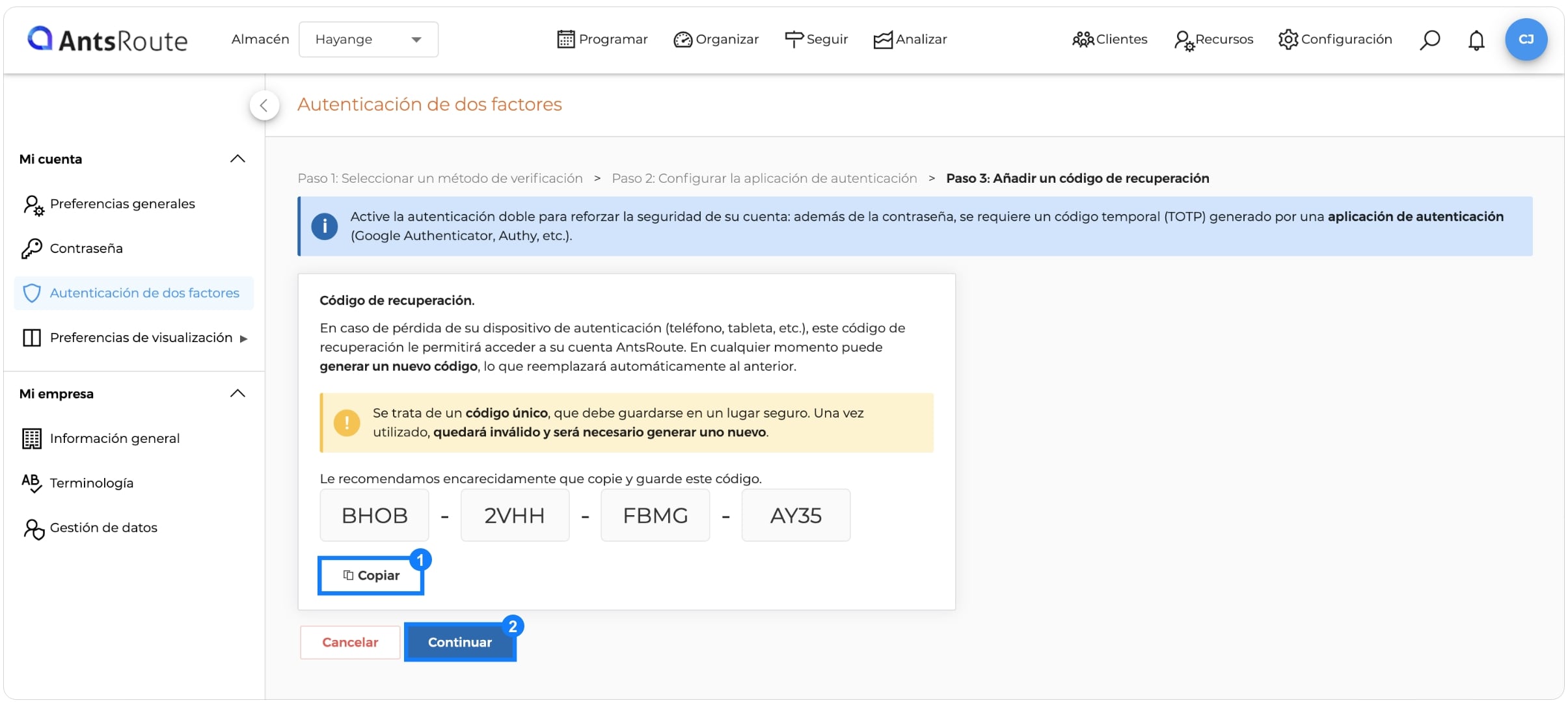1568x705 pixels.
Task: Open the CJ user avatar menu
Action: point(1526,40)
